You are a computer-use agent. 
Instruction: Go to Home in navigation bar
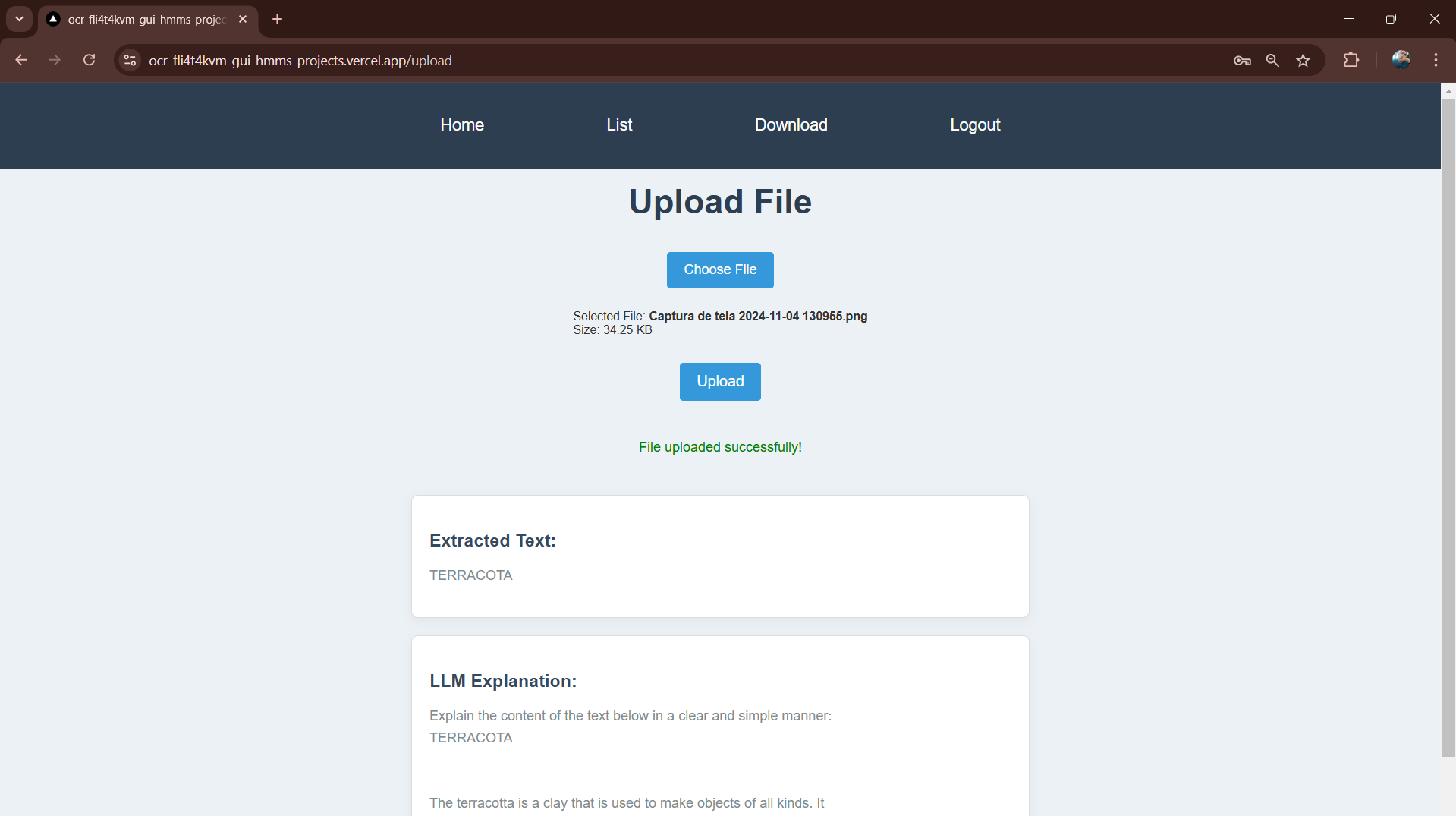coord(461,125)
